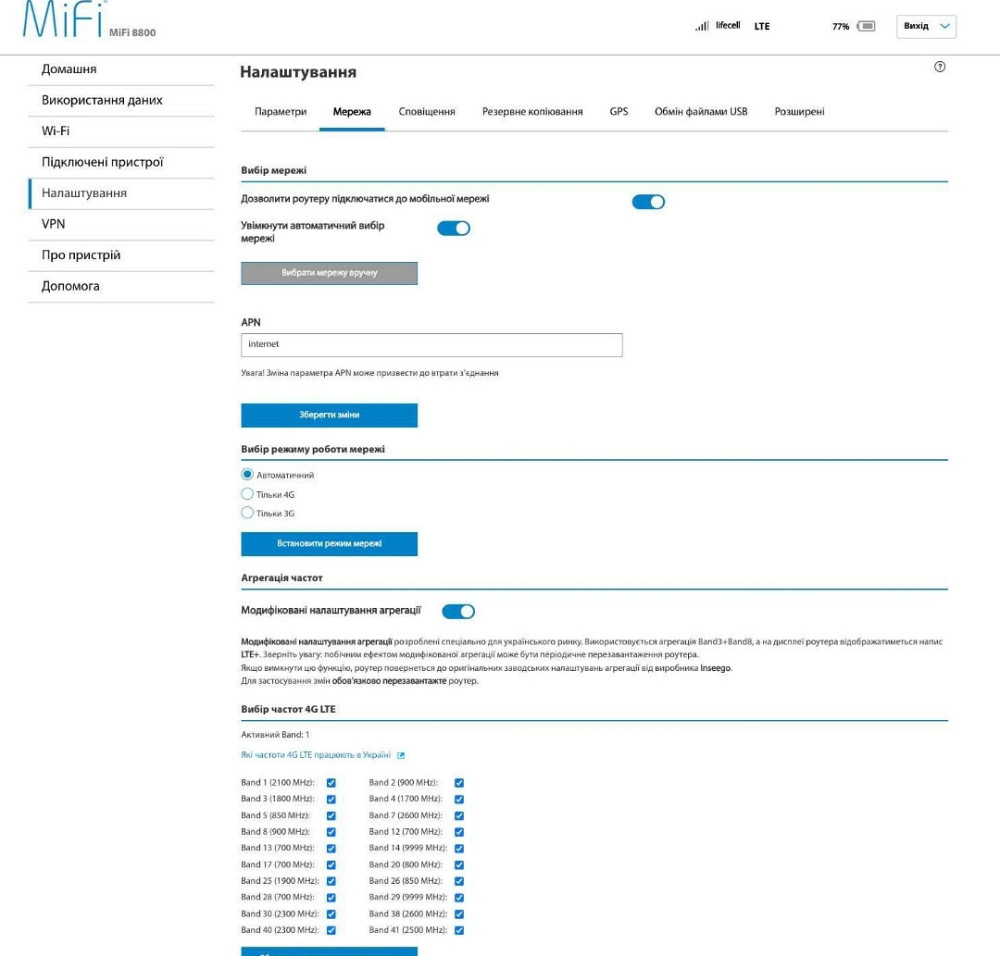Switch to the Параметри tab
The height and width of the screenshot is (956, 1000).
281,112
